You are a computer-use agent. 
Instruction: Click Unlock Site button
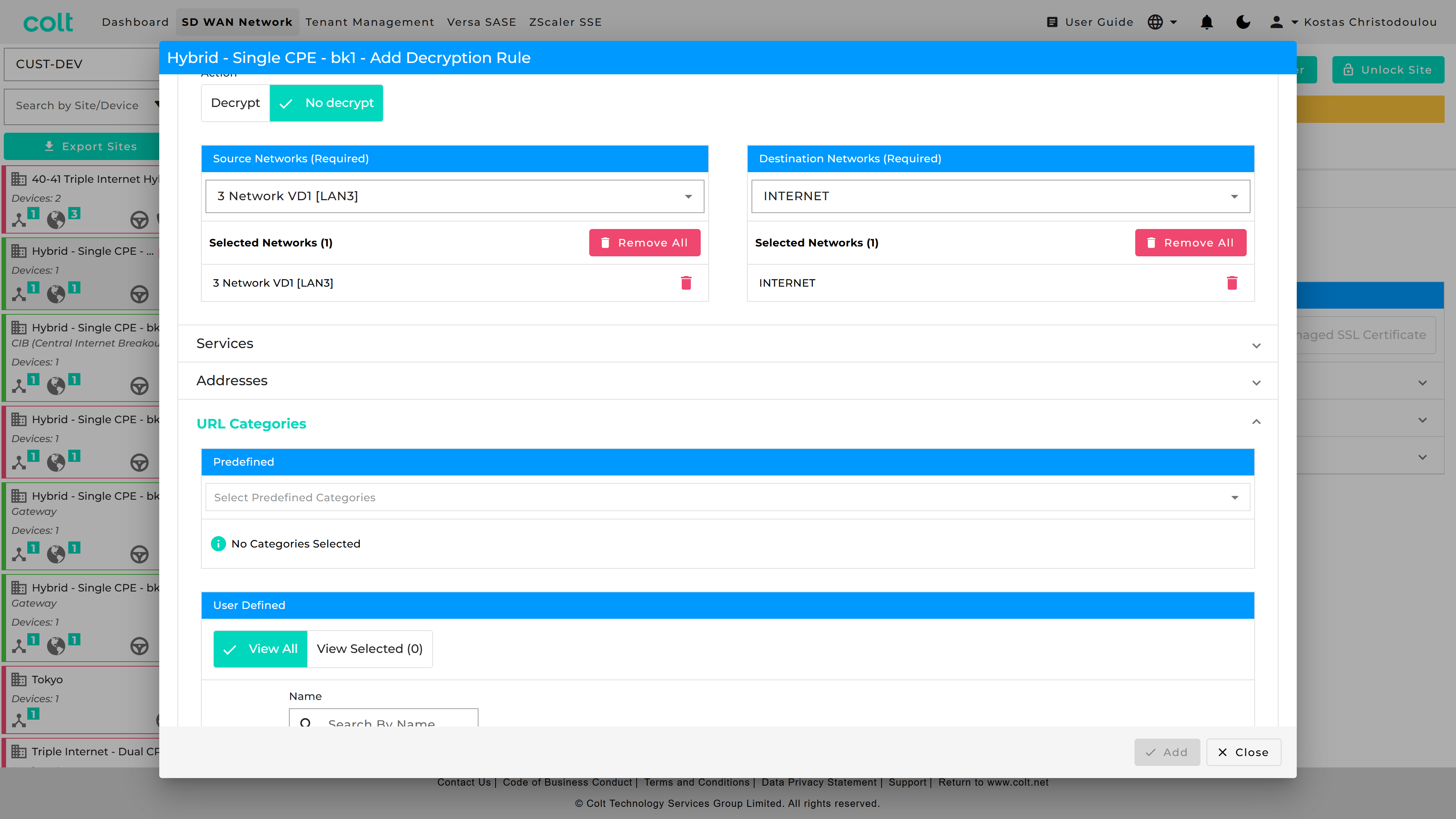(1388, 70)
